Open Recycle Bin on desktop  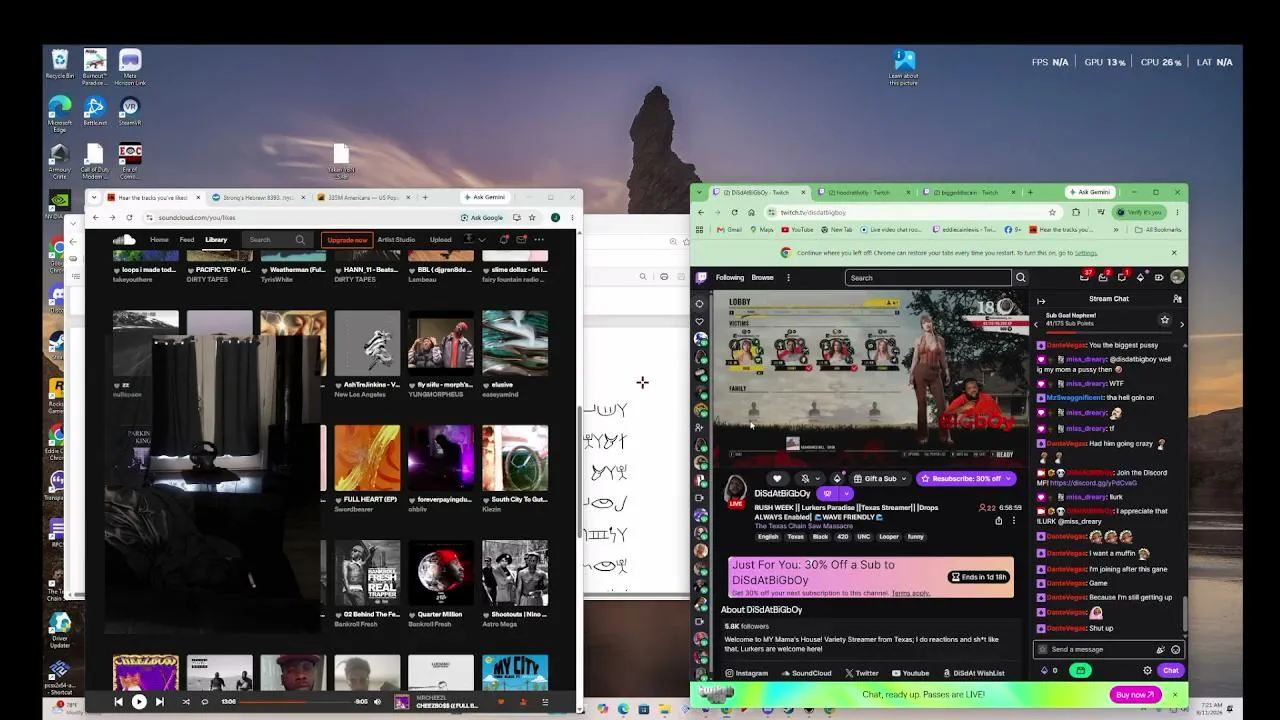[60, 65]
